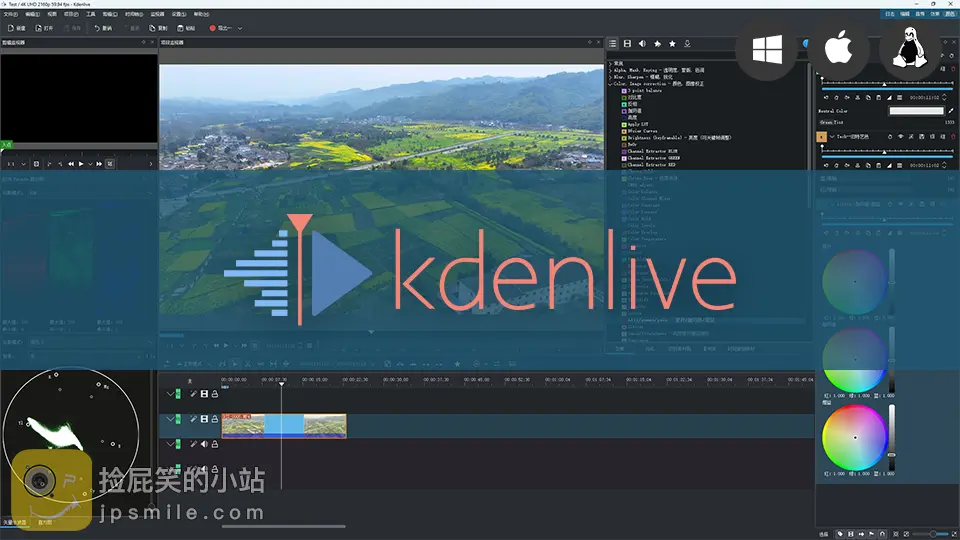This screenshot has width=960, height=540.
Task: Click the Undo toolbar button
Action: pyautogui.click(x=103, y=28)
